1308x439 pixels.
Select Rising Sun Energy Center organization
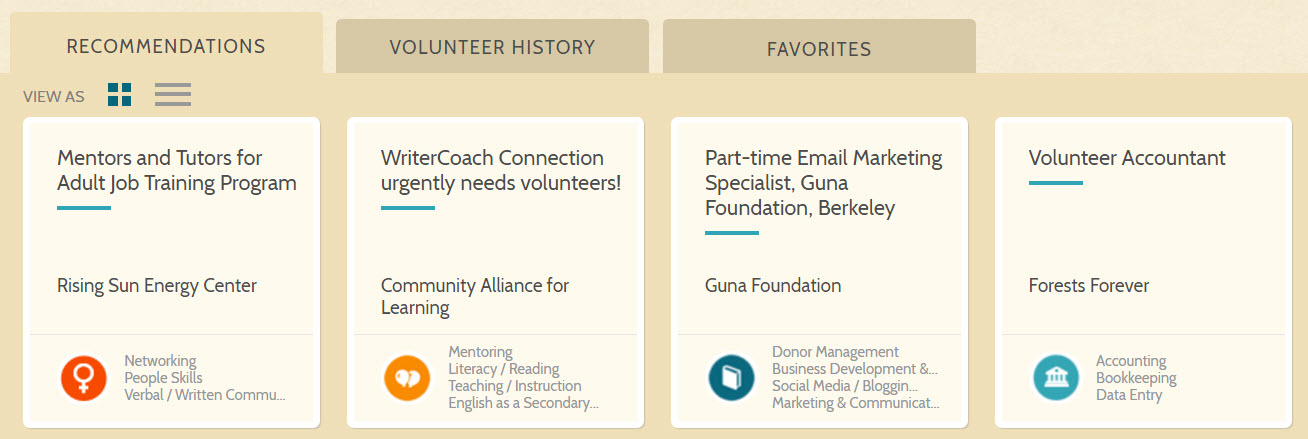(157, 286)
